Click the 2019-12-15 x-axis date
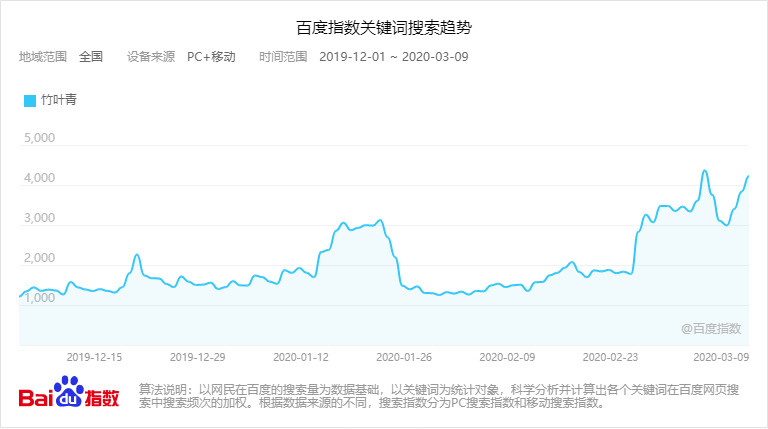The width and height of the screenshot is (768, 429). (94, 358)
